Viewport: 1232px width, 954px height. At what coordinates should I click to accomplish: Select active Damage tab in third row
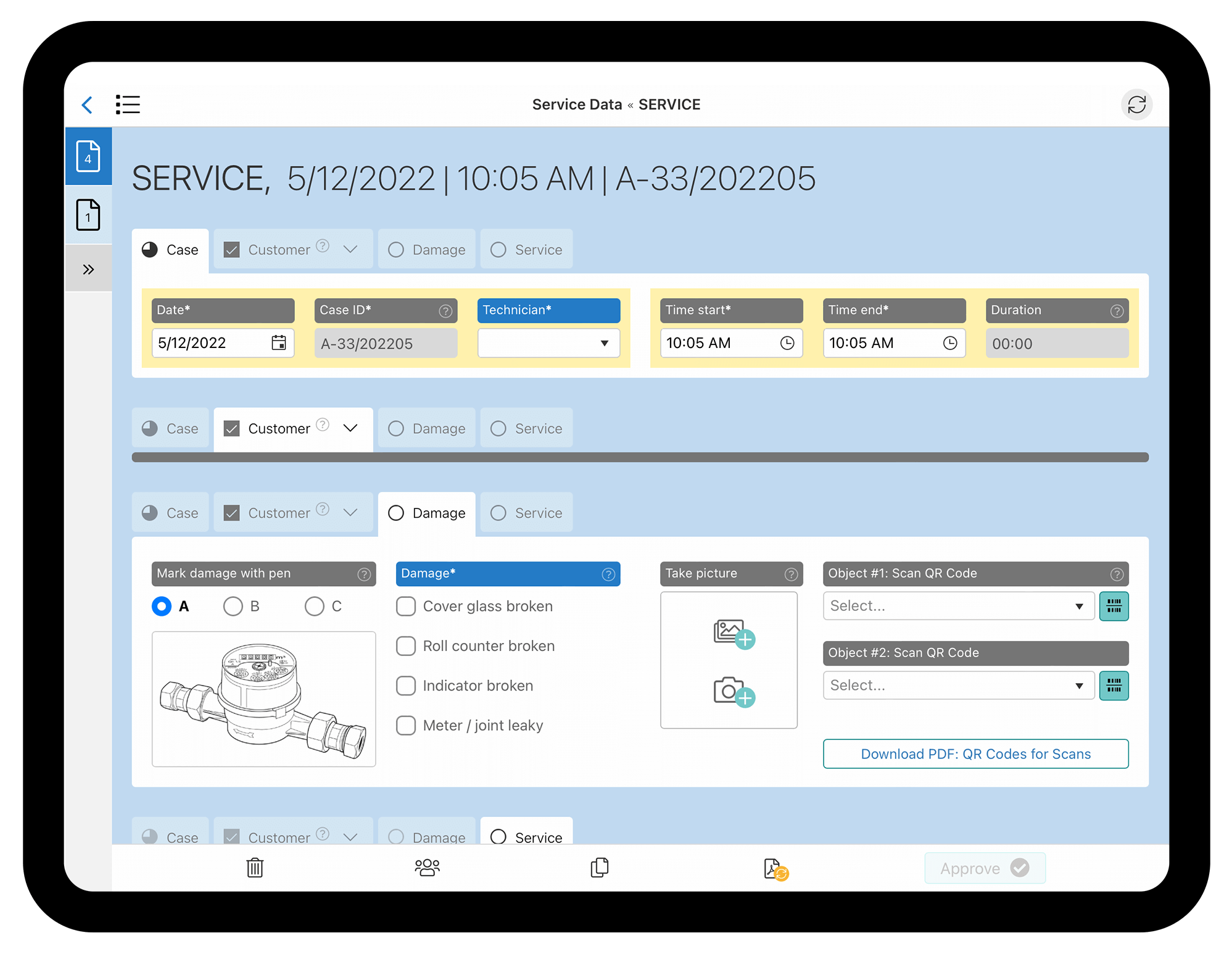427,513
